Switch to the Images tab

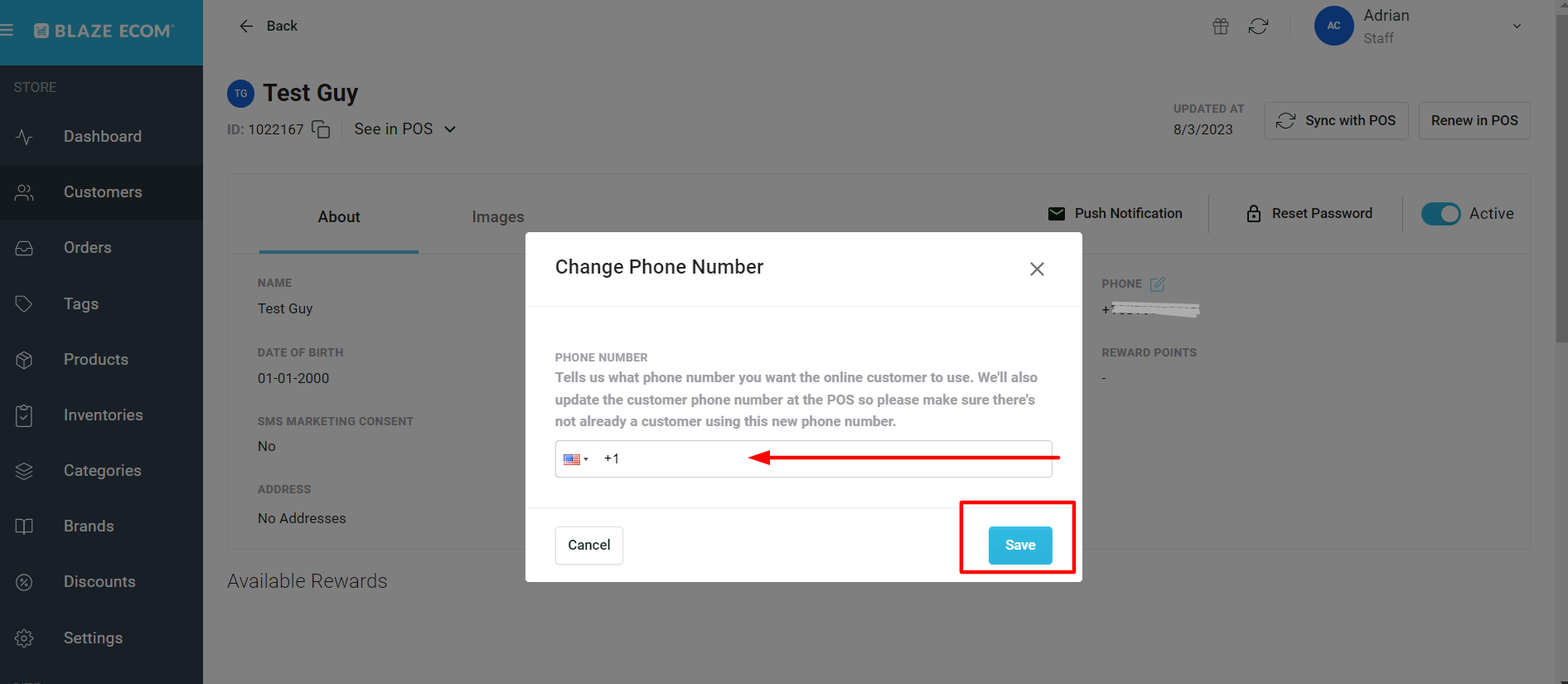(498, 217)
